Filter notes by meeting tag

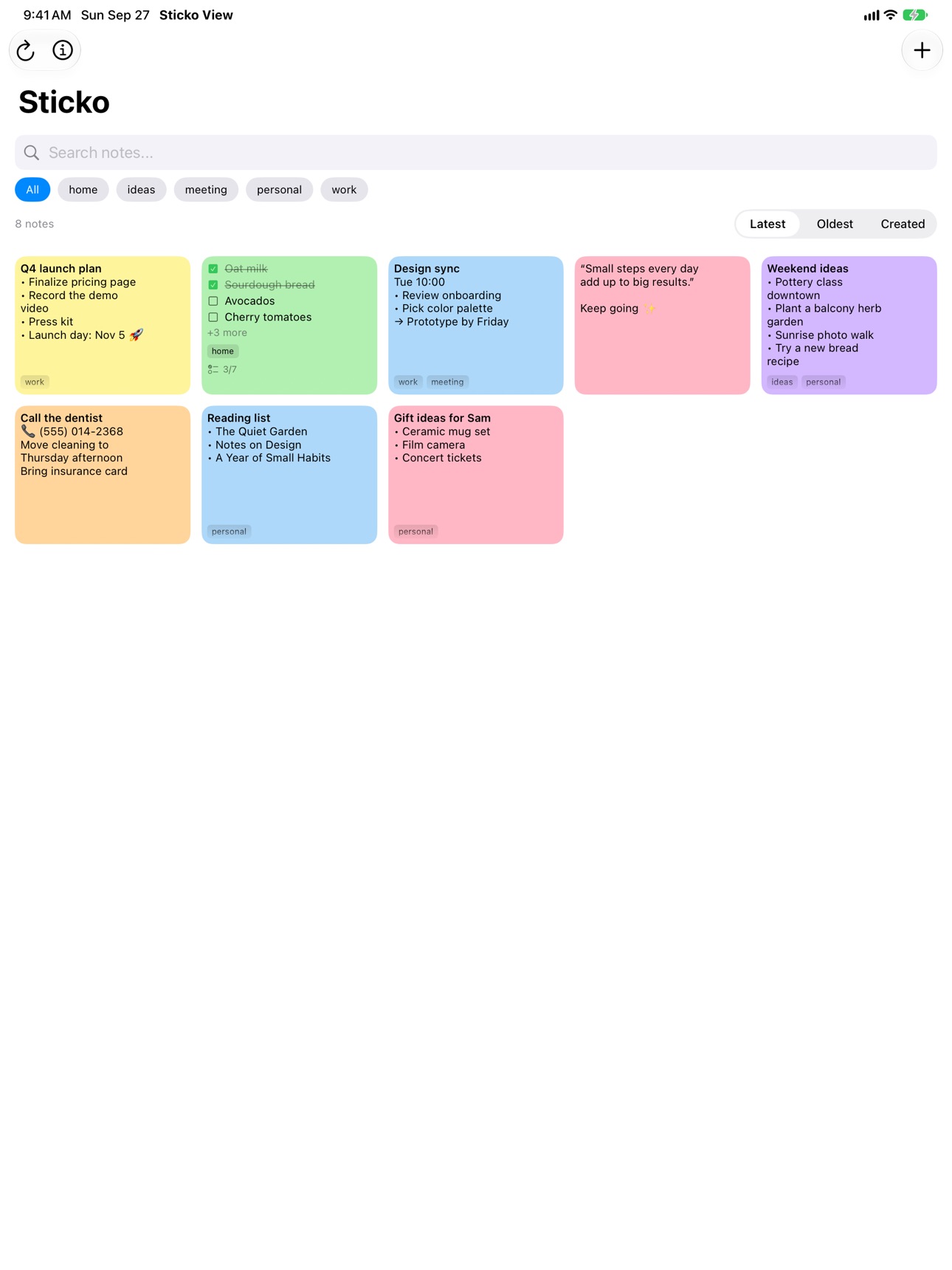click(x=206, y=190)
